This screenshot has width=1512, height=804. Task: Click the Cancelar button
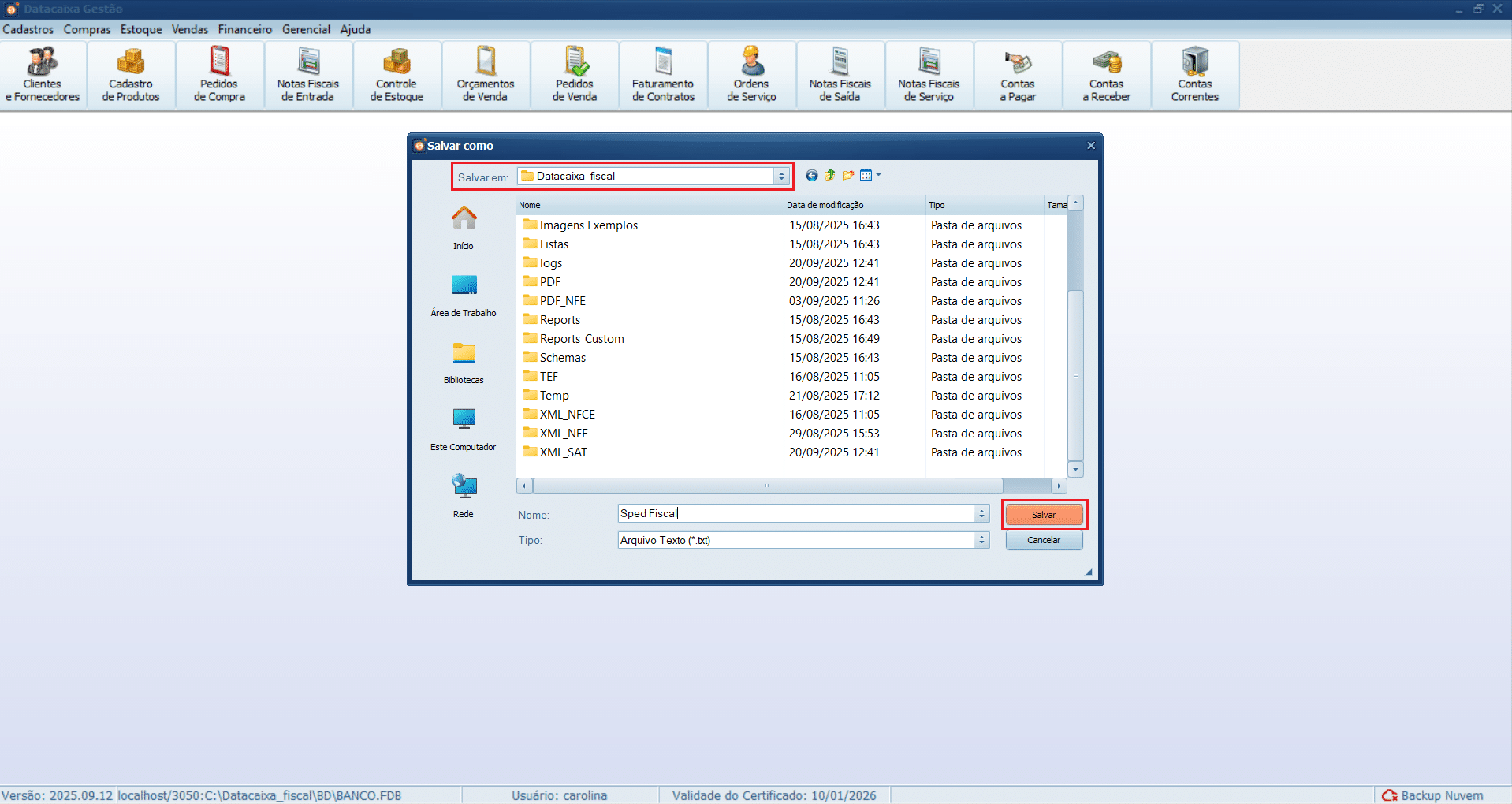pos(1044,540)
